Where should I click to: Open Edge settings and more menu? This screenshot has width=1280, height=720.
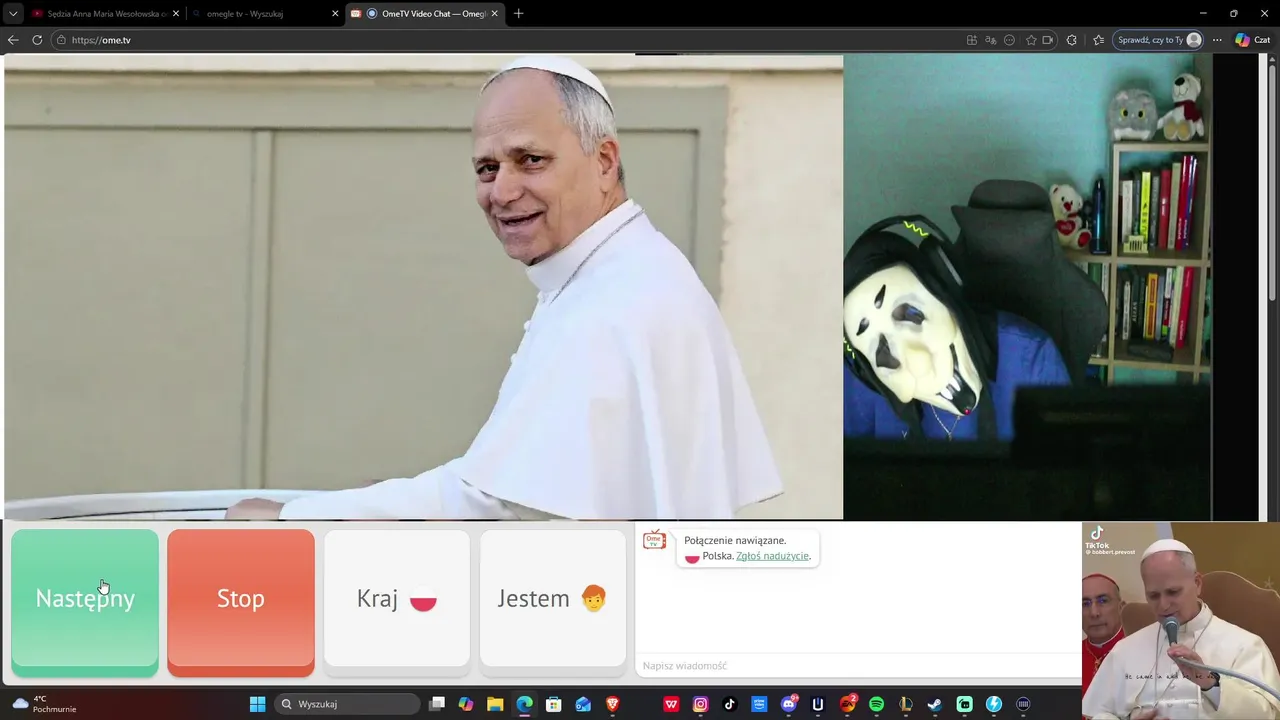1217,40
